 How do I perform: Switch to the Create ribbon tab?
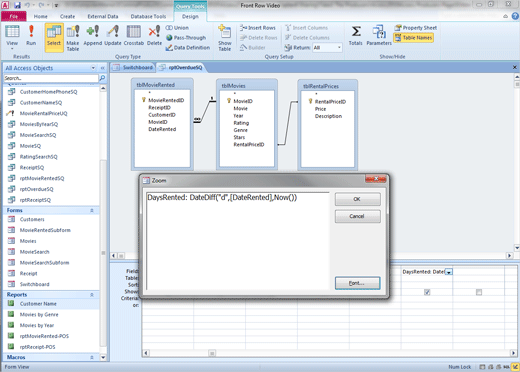pyautogui.click(x=68, y=16)
